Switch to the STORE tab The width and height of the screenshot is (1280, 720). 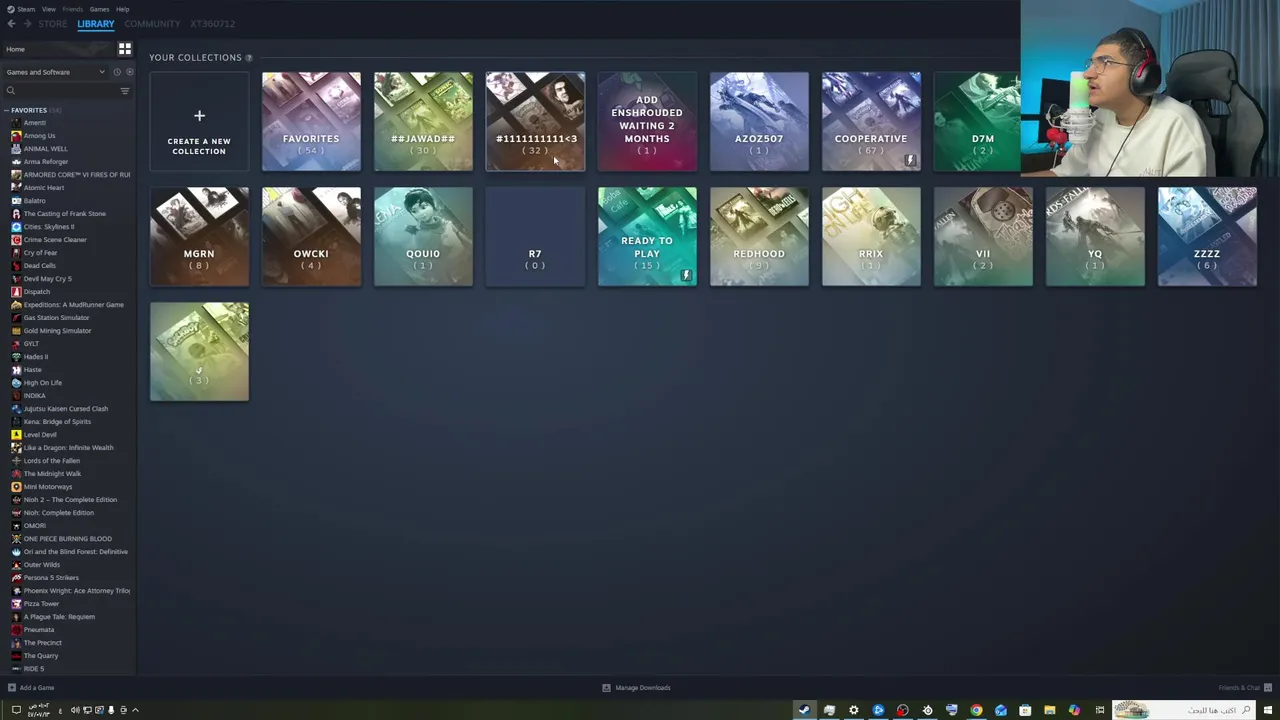53,24
